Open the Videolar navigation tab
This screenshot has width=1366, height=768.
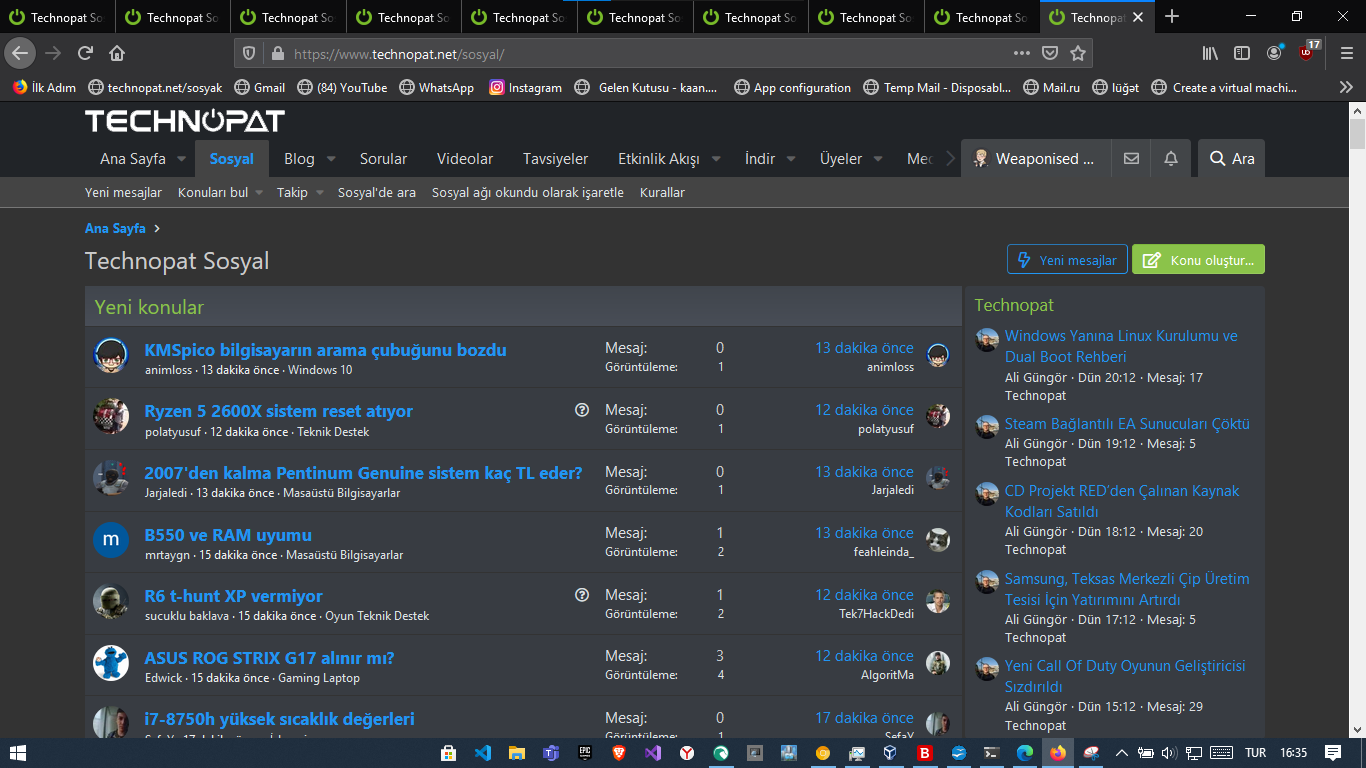[465, 159]
